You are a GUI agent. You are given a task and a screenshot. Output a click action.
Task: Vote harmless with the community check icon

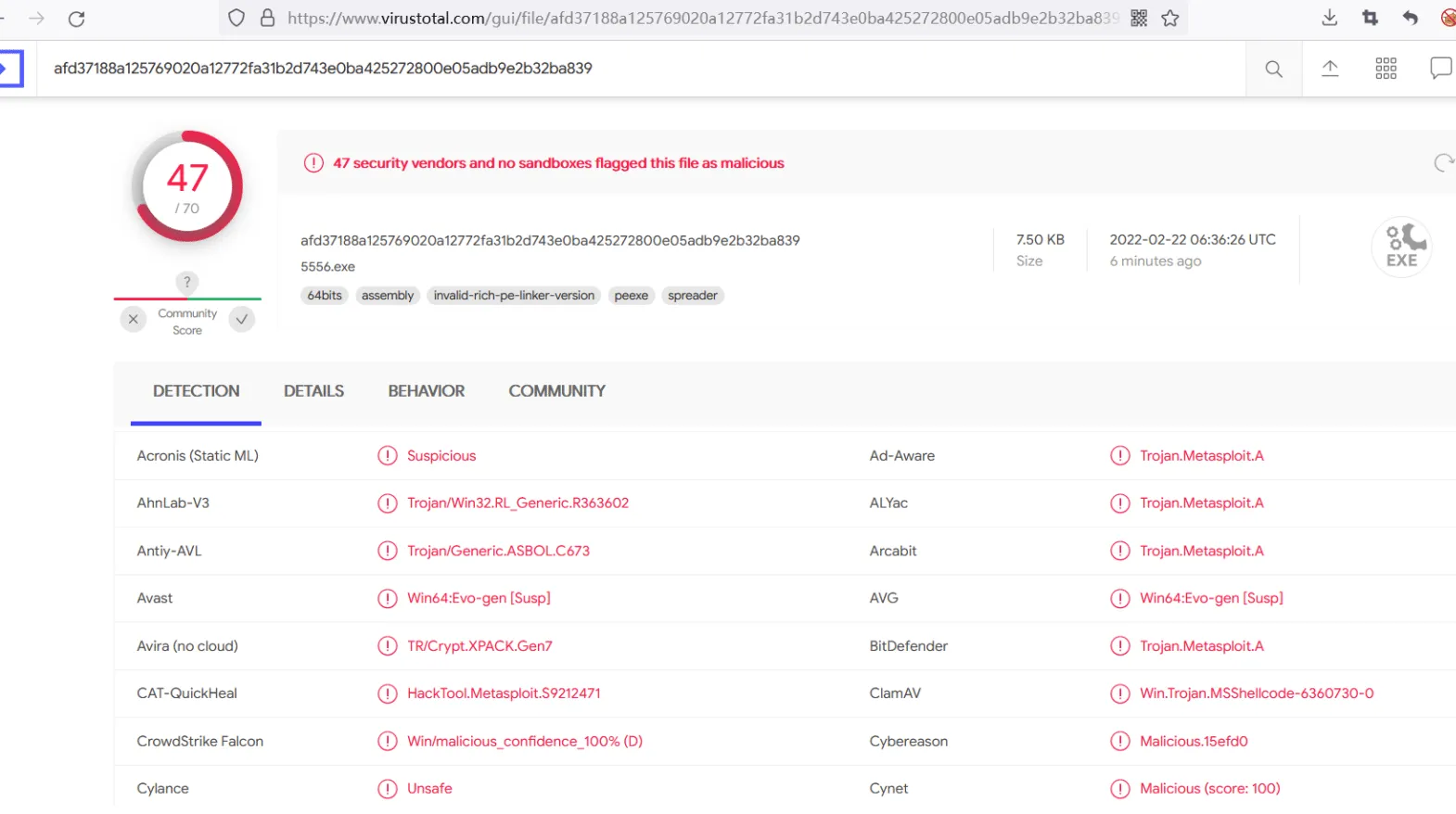tap(242, 319)
